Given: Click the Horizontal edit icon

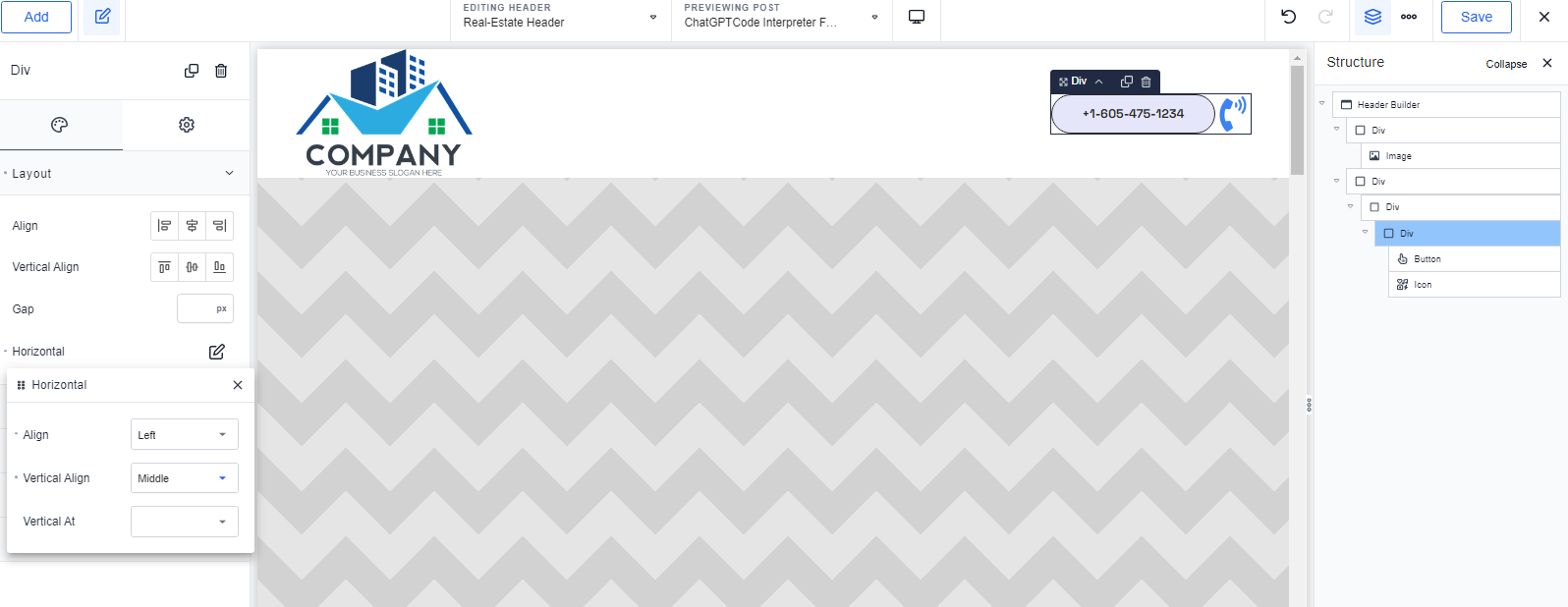Looking at the screenshot, I should (x=217, y=352).
